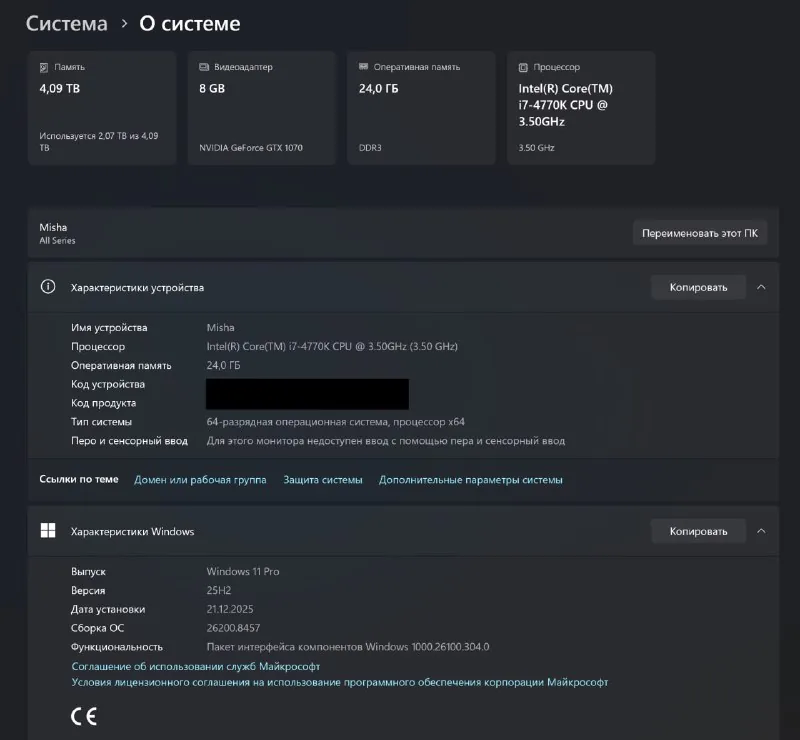Select the All Series model text
The height and width of the screenshot is (740, 800).
57,241
